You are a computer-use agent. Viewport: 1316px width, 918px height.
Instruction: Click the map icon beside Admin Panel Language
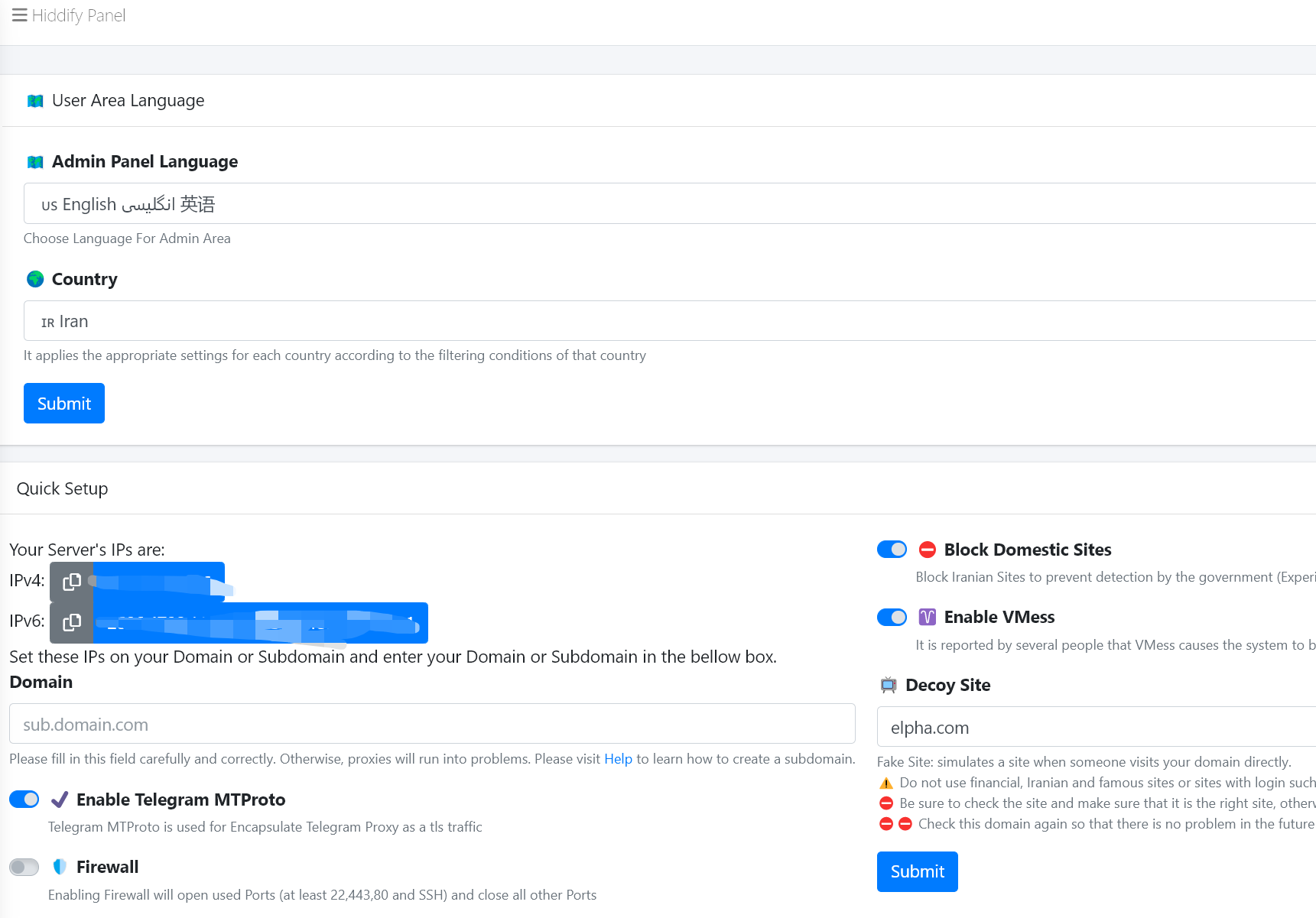click(x=35, y=162)
